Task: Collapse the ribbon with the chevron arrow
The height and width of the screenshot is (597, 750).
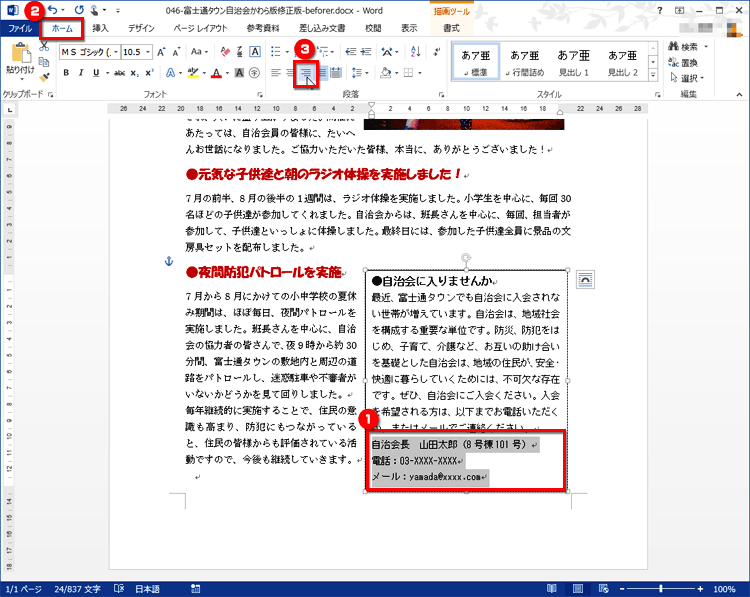Action: pyautogui.click(x=739, y=95)
